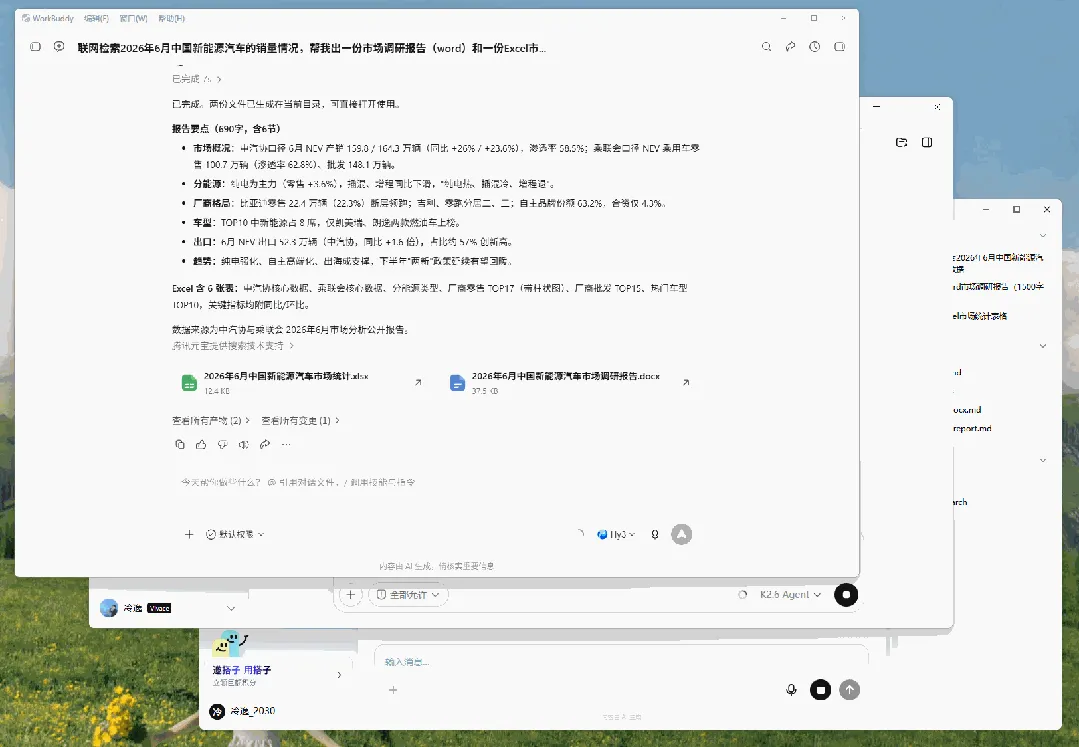Copy the response with the copy icon
This screenshot has width=1079, height=747.
pos(180,444)
